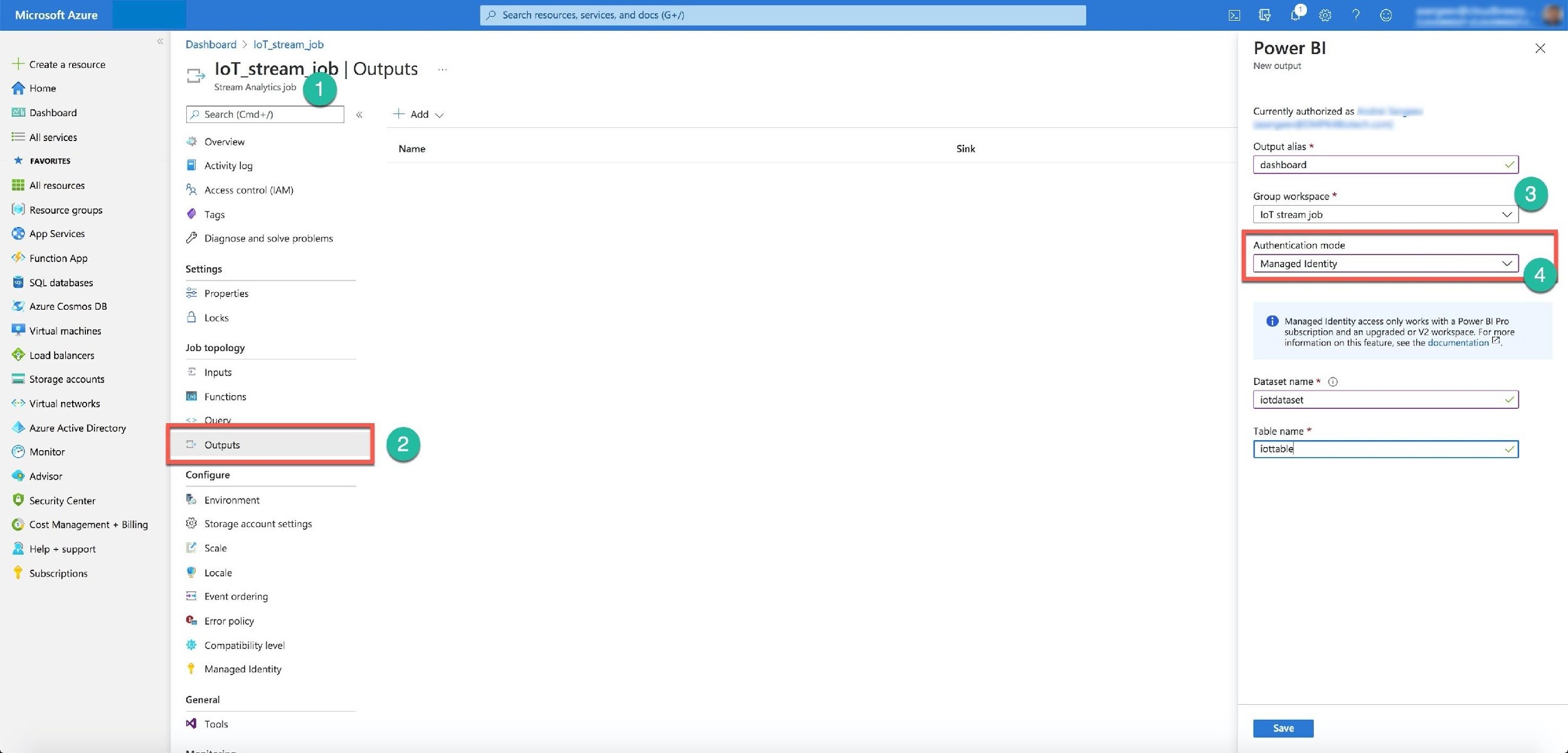Open SQL databases in favorites

[x=52, y=283]
